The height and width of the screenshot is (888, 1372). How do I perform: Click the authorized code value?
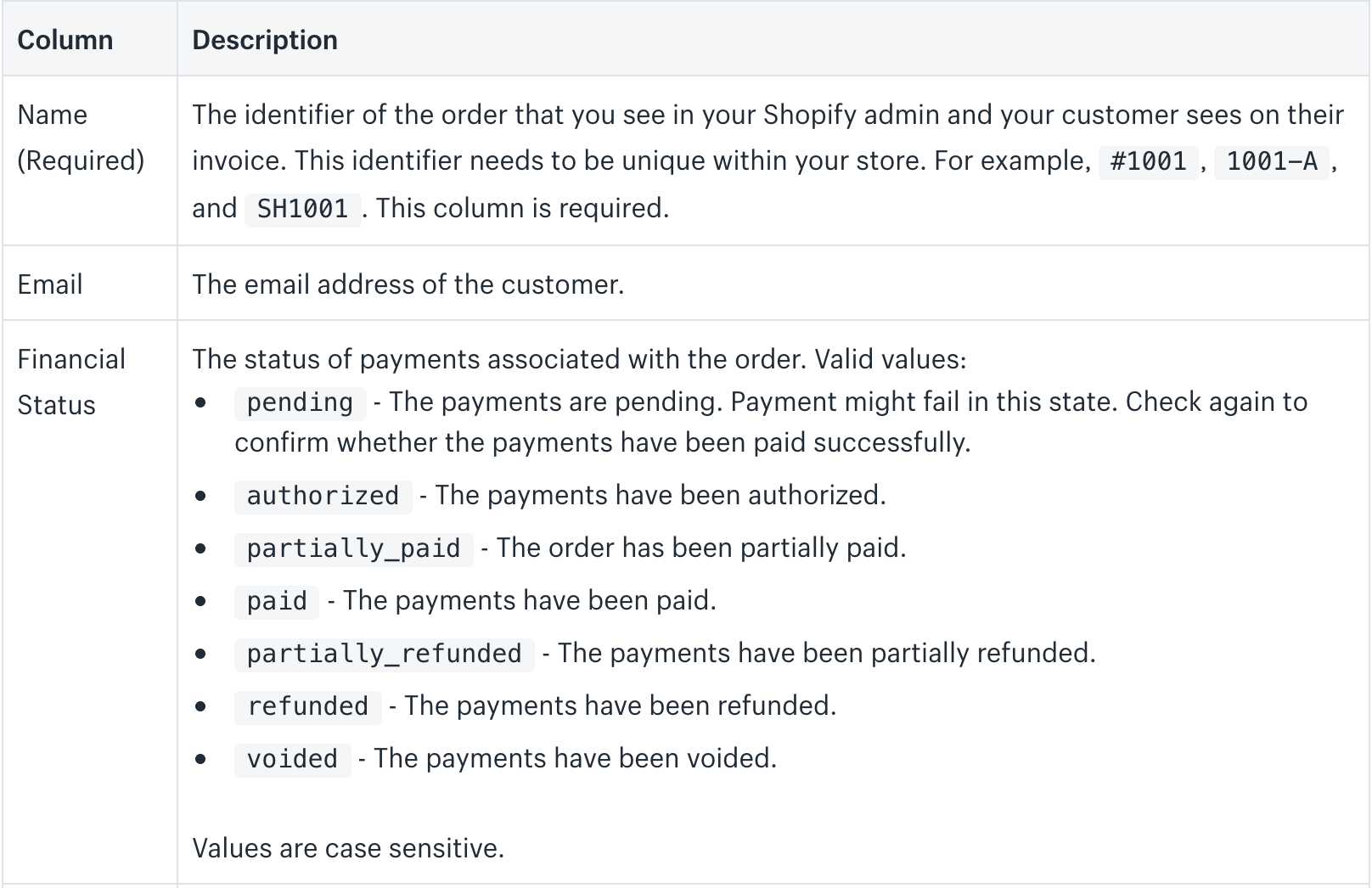point(323,496)
